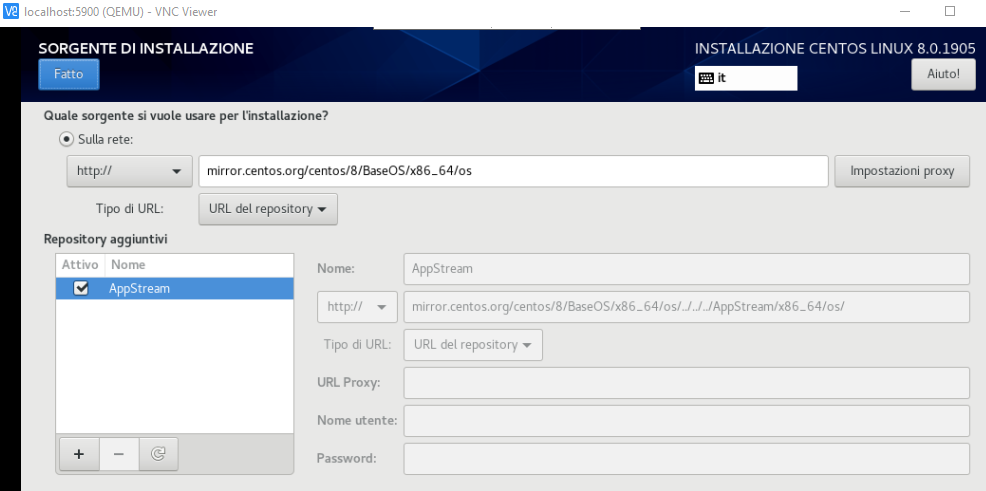Open the AppStream Tipo di URL dropdown
The width and height of the screenshot is (986, 491).
click(x=473, y=345)
